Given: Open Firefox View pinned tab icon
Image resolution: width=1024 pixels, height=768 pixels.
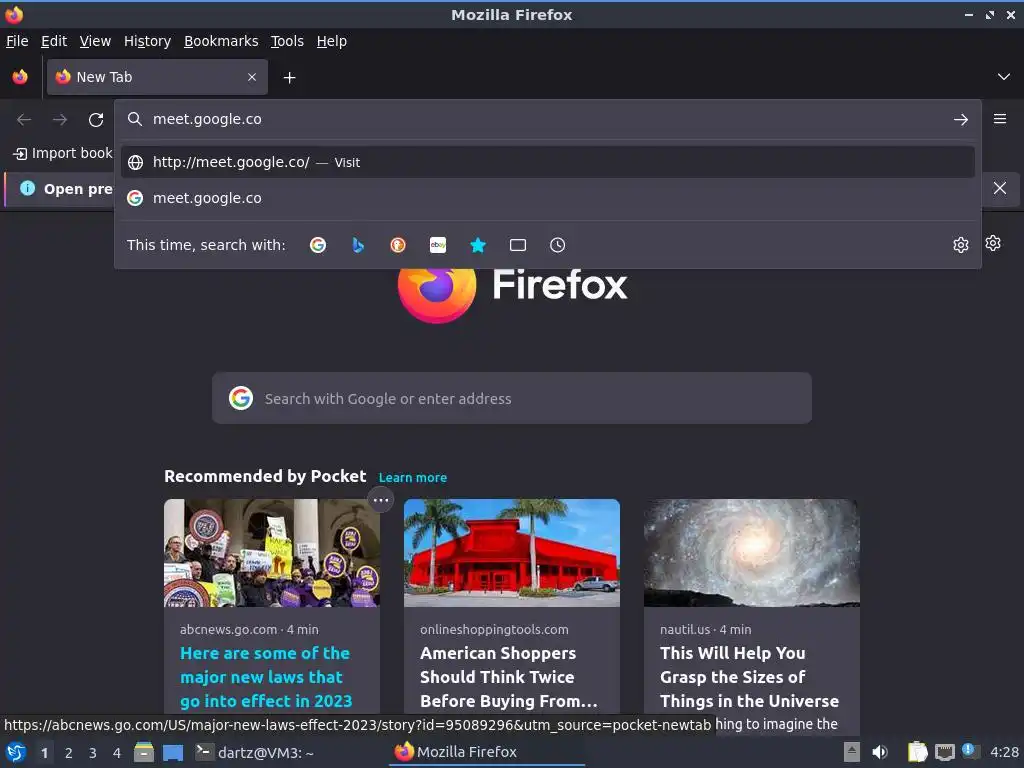Looking at the screenshot, I should tap(20, 77).
